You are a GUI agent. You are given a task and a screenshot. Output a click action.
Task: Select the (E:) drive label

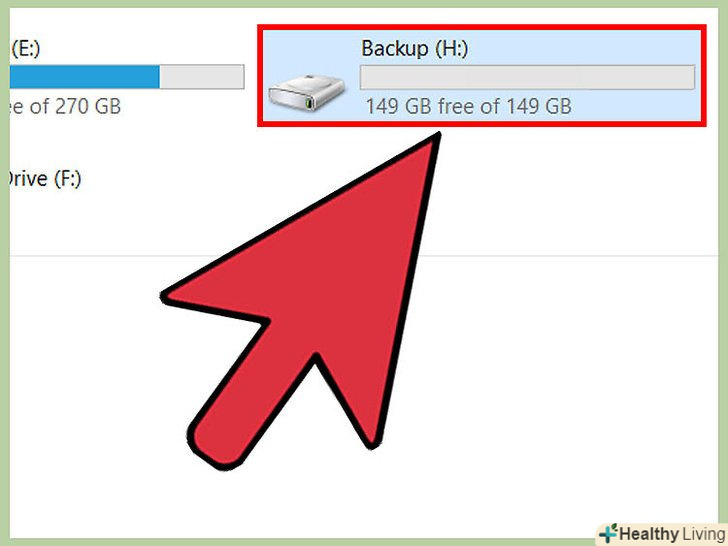(26, 48)
